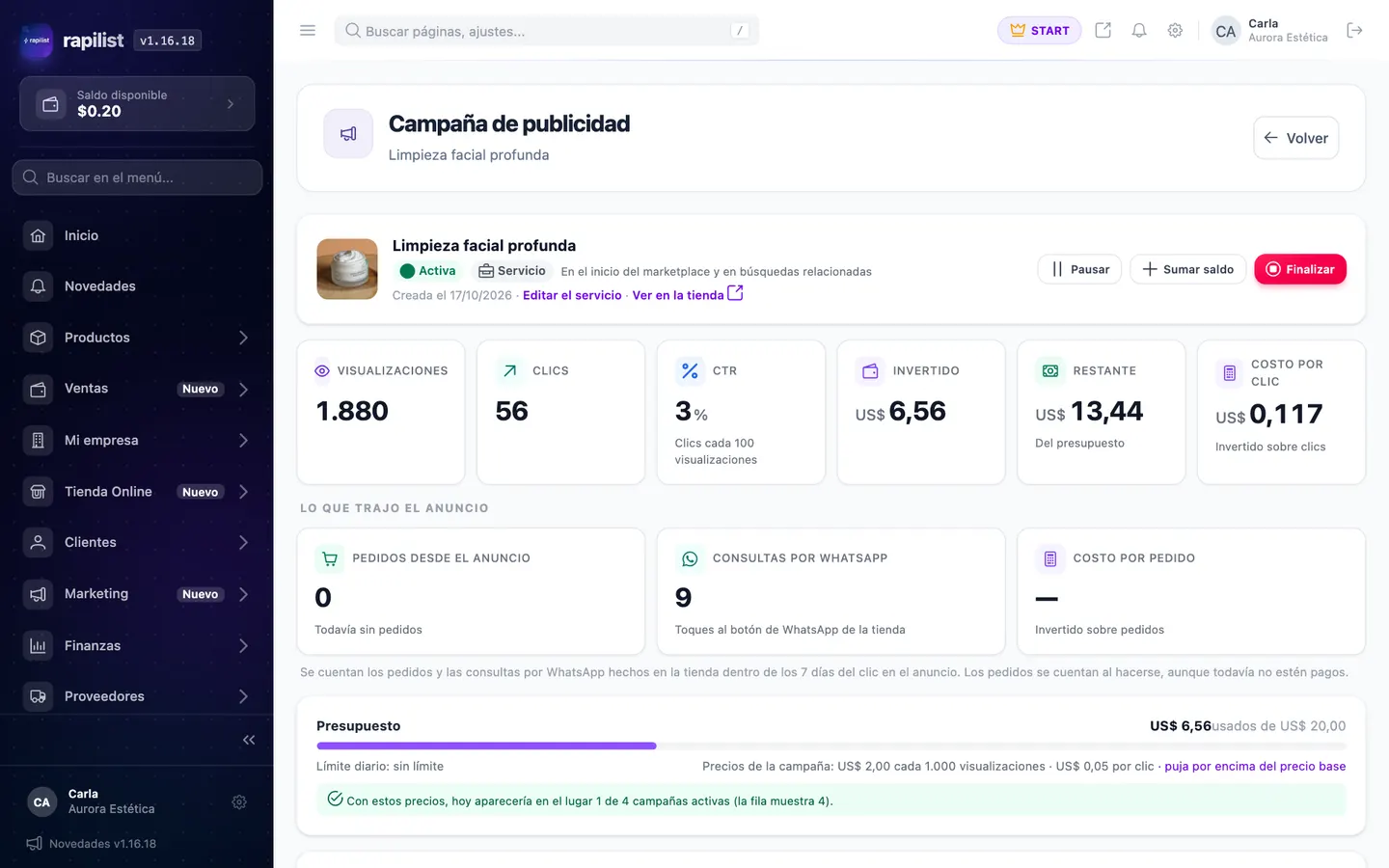Expand the Productos menu
This screenshot has width=1389, height=868.
(x=137, y=338)
